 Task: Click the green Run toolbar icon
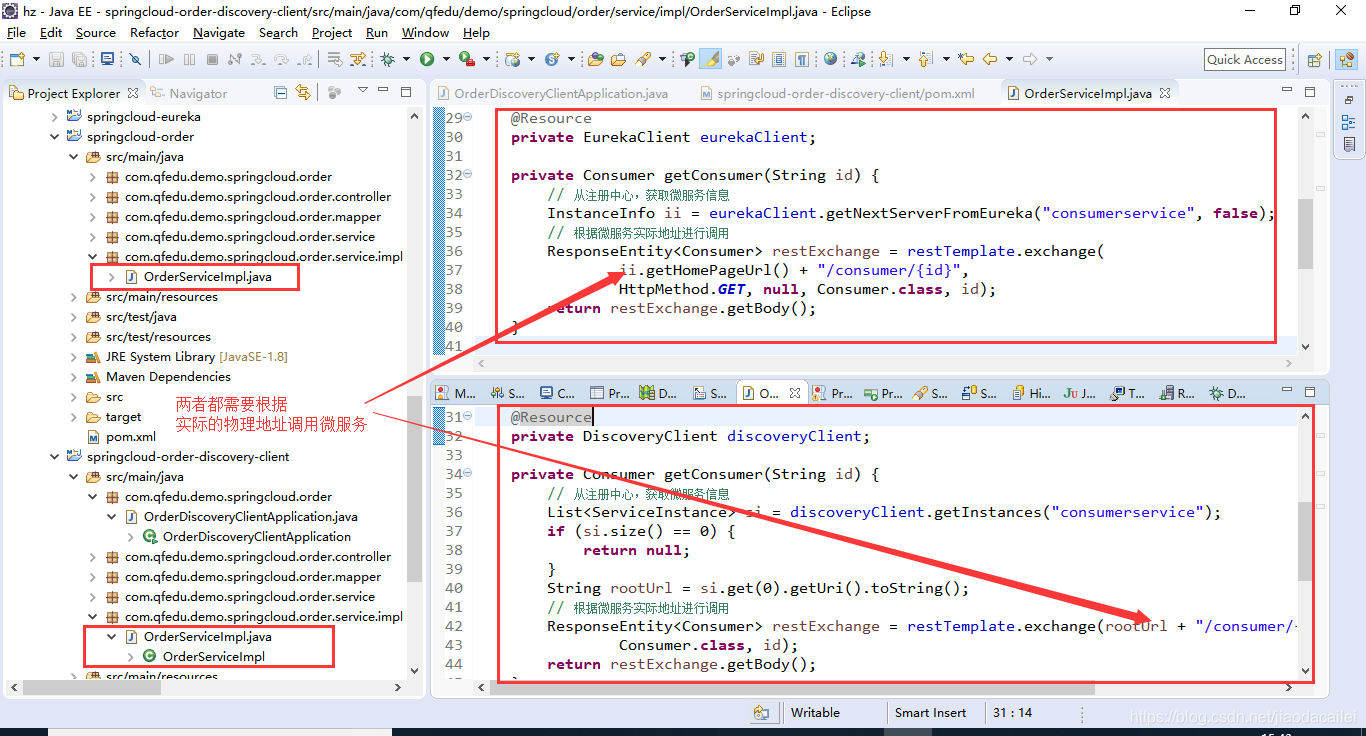coord(427,59)
